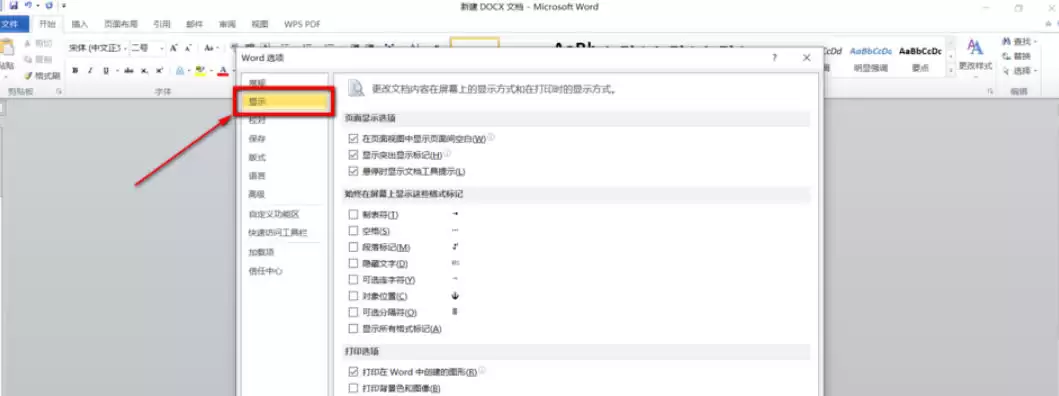The image size is (1059, 396).
Task: Click the Bold formatting icon
Action: 75,70
